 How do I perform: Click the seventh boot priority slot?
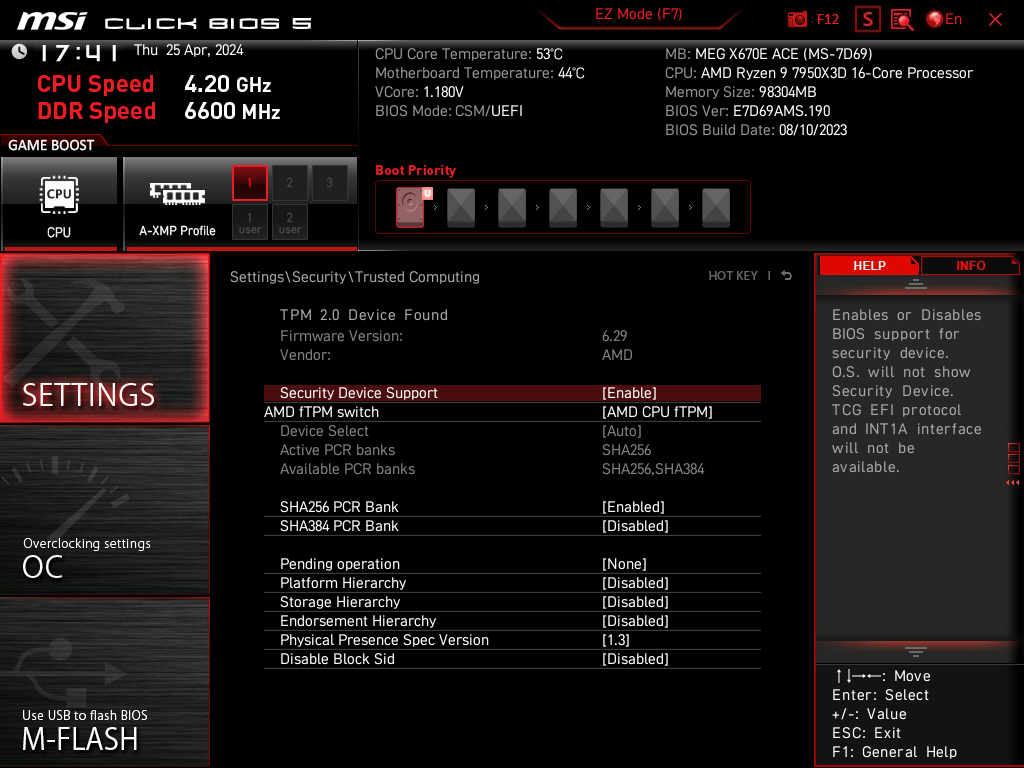tap(716, 208)
